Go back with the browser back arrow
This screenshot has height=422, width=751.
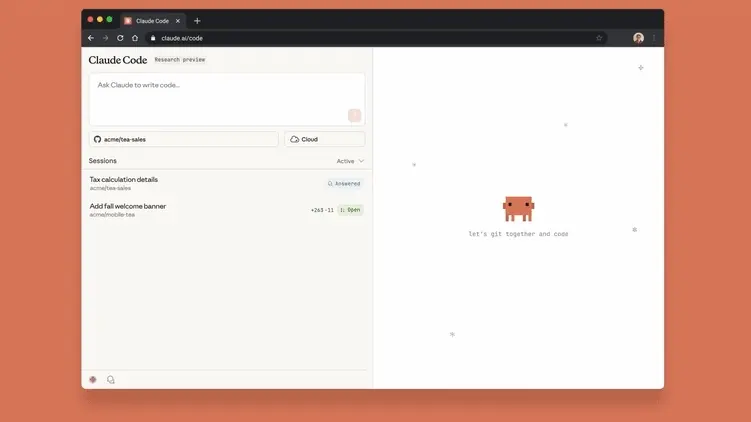(91, 38)
